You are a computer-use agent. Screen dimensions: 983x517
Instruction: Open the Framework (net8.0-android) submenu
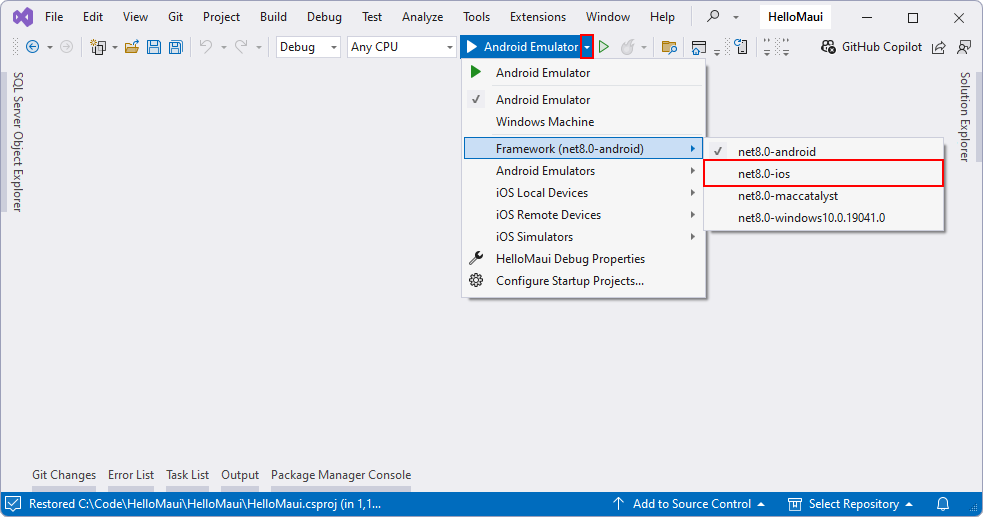pos(584,149)
